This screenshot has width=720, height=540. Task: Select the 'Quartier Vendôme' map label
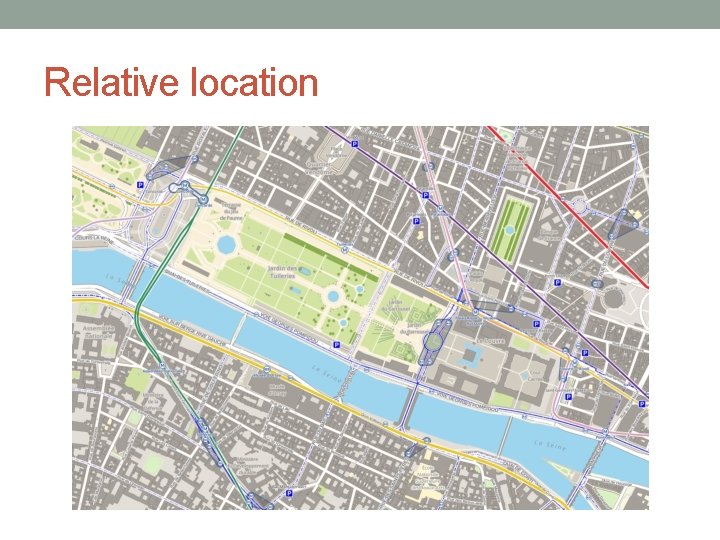tap(320, 168)
